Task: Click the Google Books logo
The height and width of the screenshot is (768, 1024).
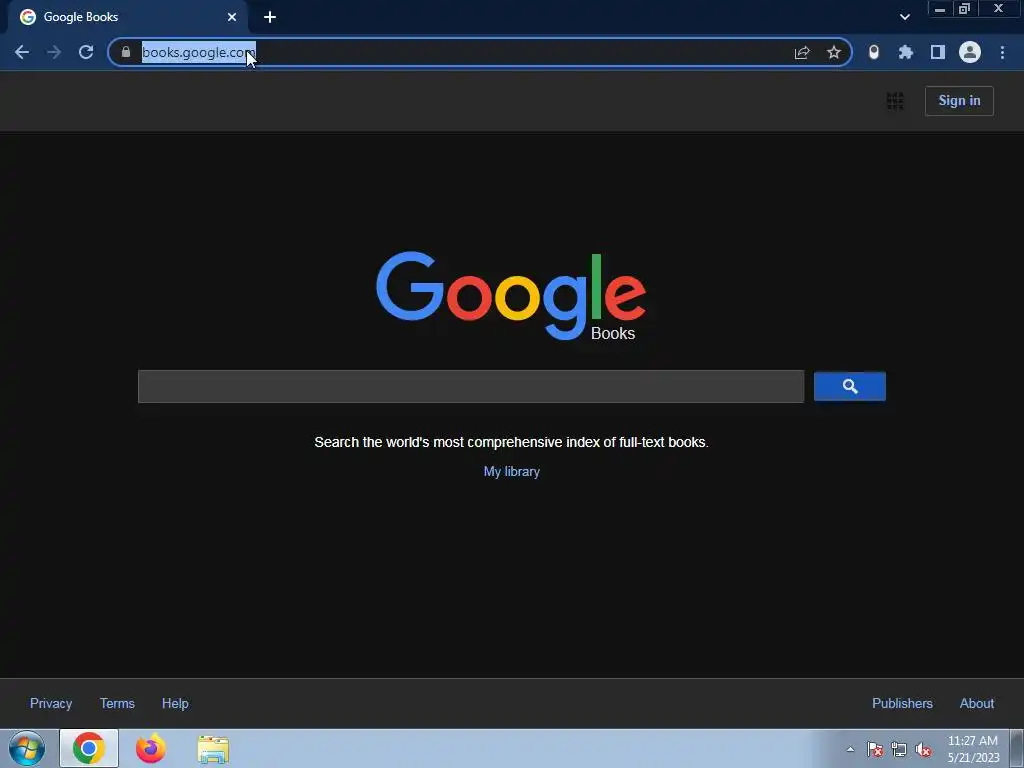Action: [511, 296]
